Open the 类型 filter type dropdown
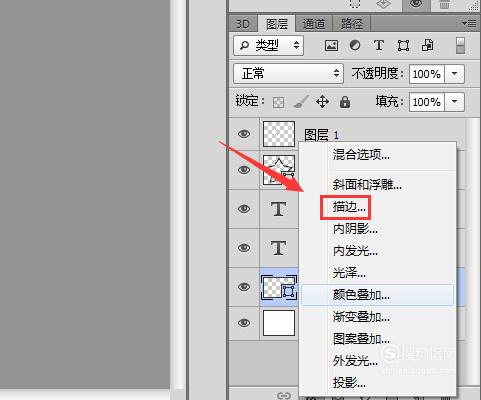This screenshot has height=400, width=481. coord(268,45)
